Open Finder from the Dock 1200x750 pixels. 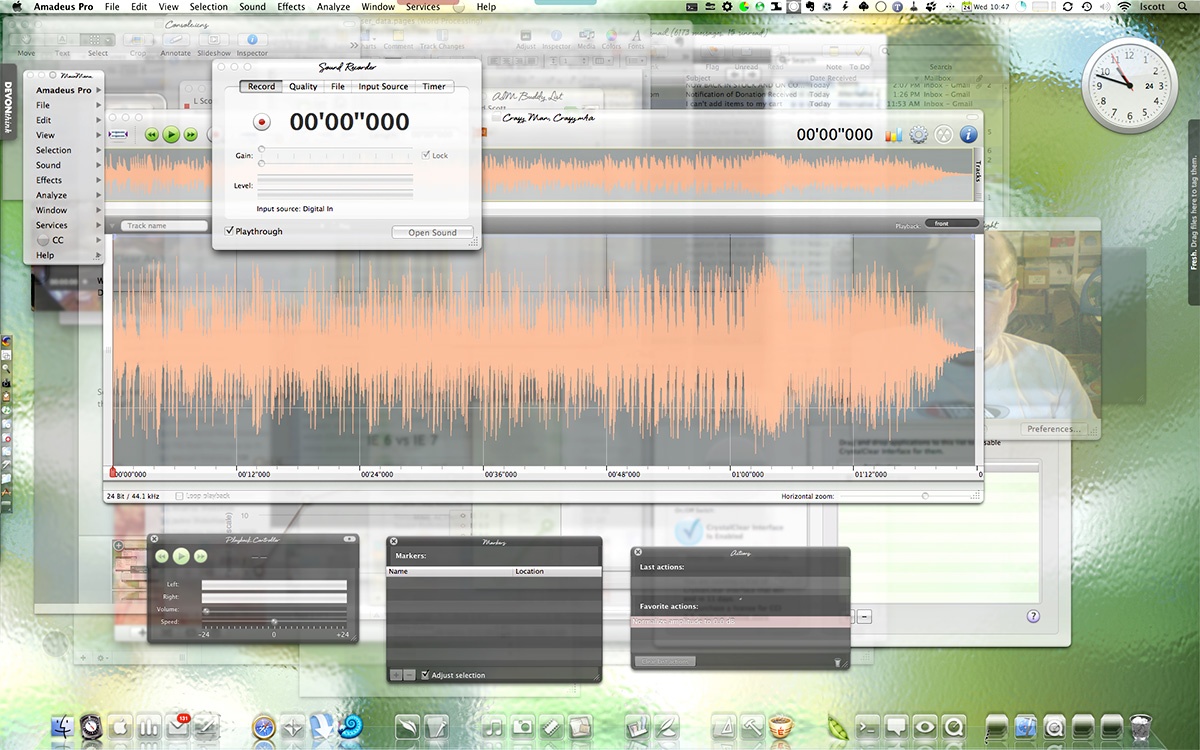(63, 727)
